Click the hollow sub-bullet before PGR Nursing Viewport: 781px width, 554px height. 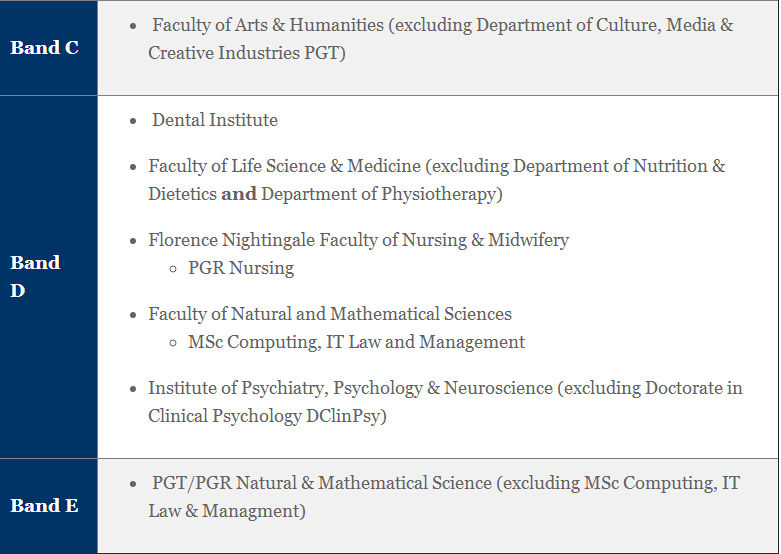point(174,269)
